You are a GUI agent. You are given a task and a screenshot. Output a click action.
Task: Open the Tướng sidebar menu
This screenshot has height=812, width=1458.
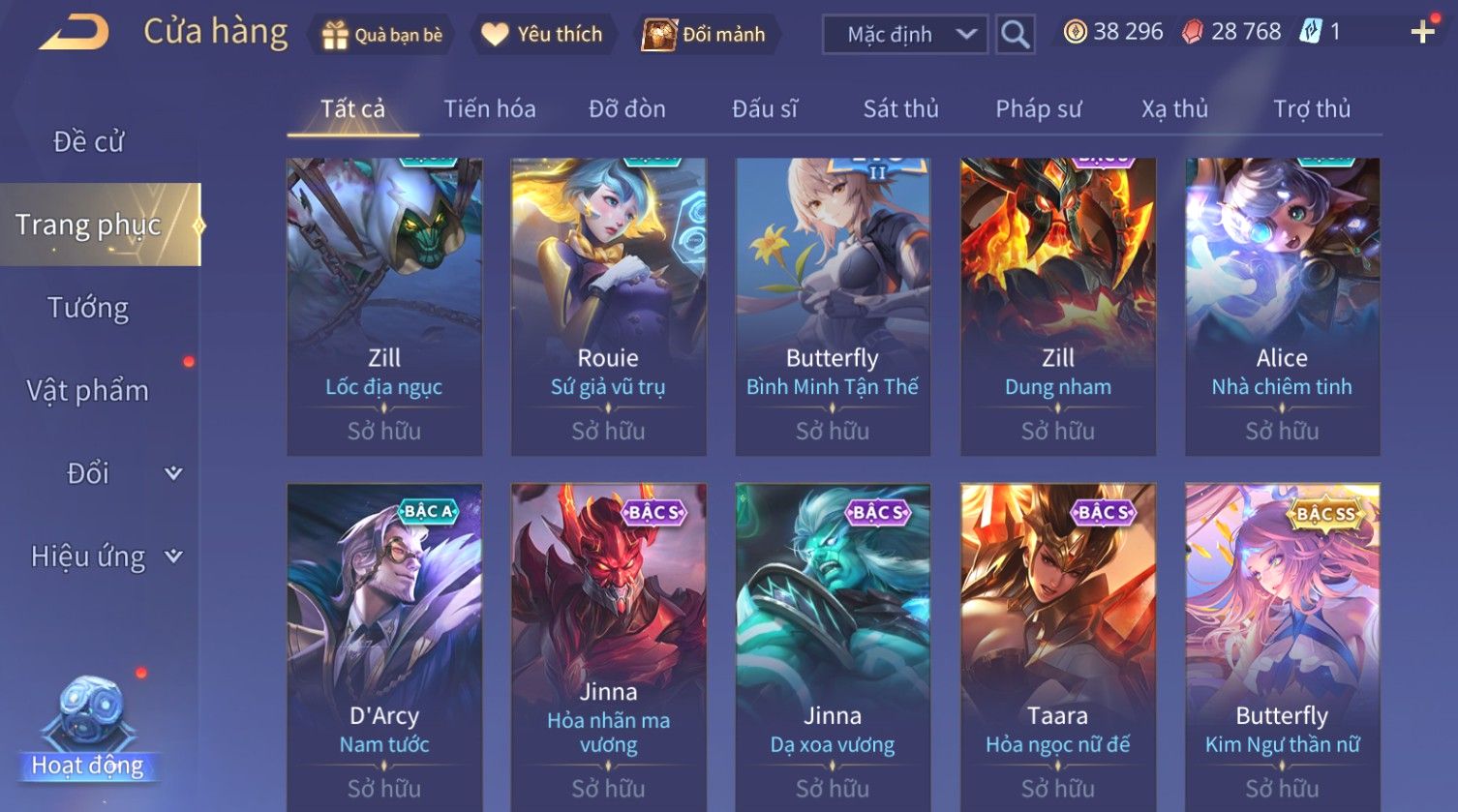[88, 308]
